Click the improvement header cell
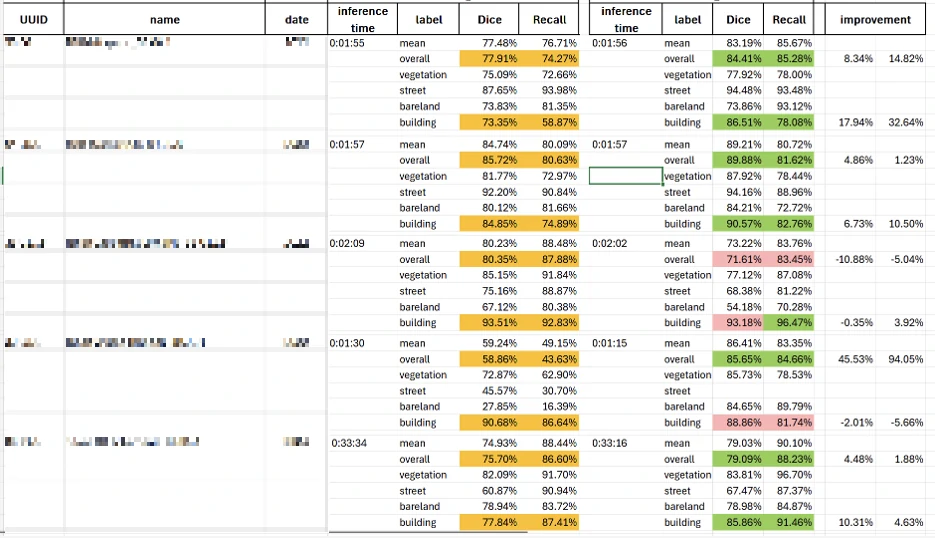This screenshot has height=538, width=935. click(x=875, y=19)
